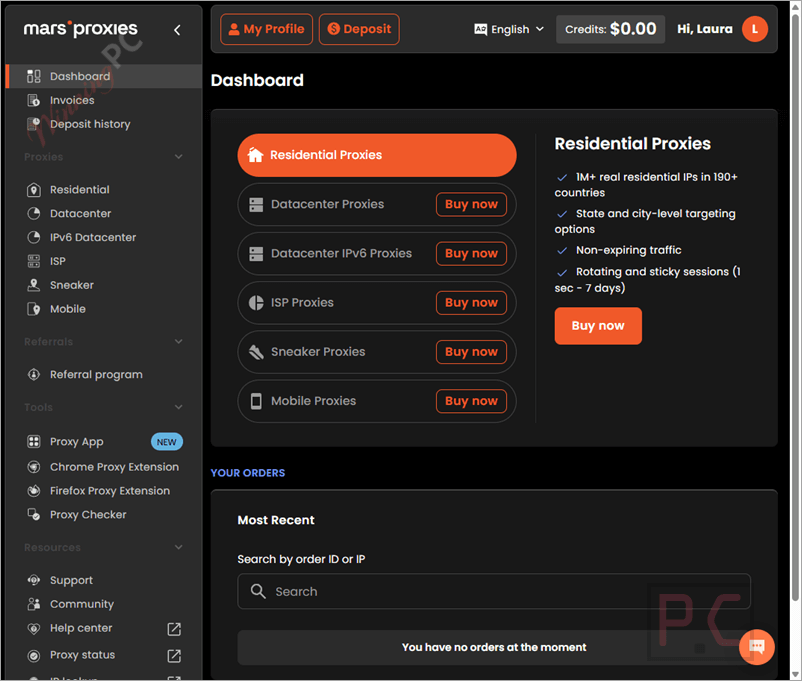Collapse the Referrals sidebar section
Image resolution: width=802 pixels, height=681 pixels.
pyautogui.click(x=179, y=341)
